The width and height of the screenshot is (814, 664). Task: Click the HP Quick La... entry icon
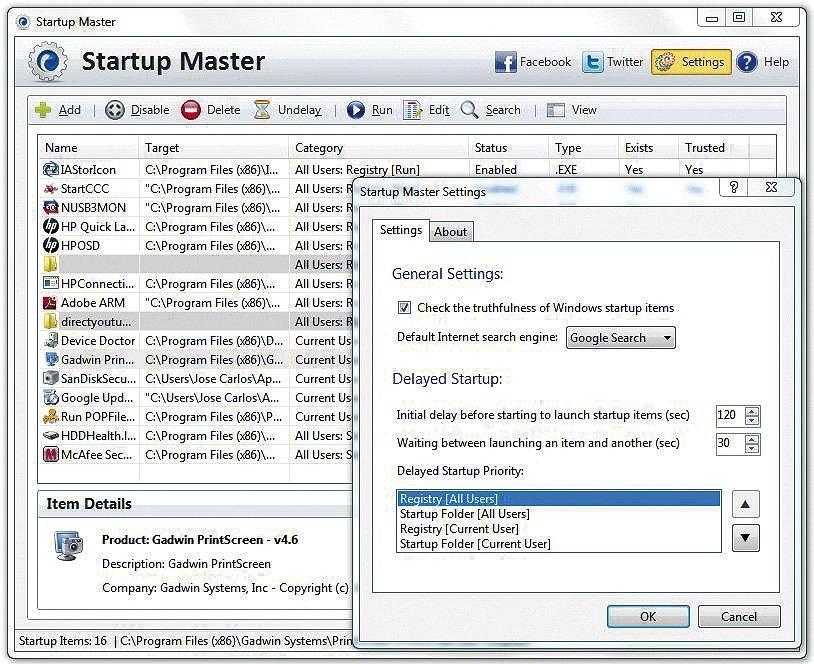[50, 226]
